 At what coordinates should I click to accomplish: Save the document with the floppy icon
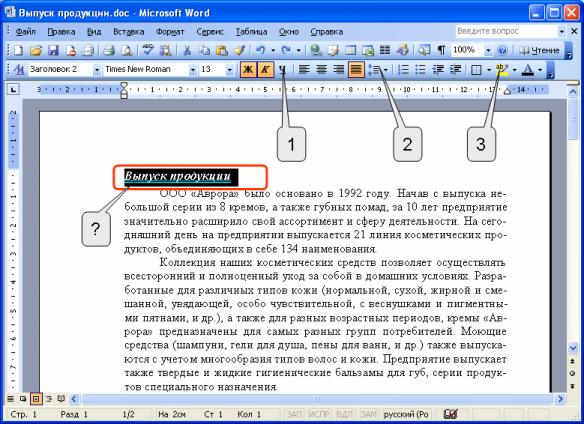click(54, 50)
